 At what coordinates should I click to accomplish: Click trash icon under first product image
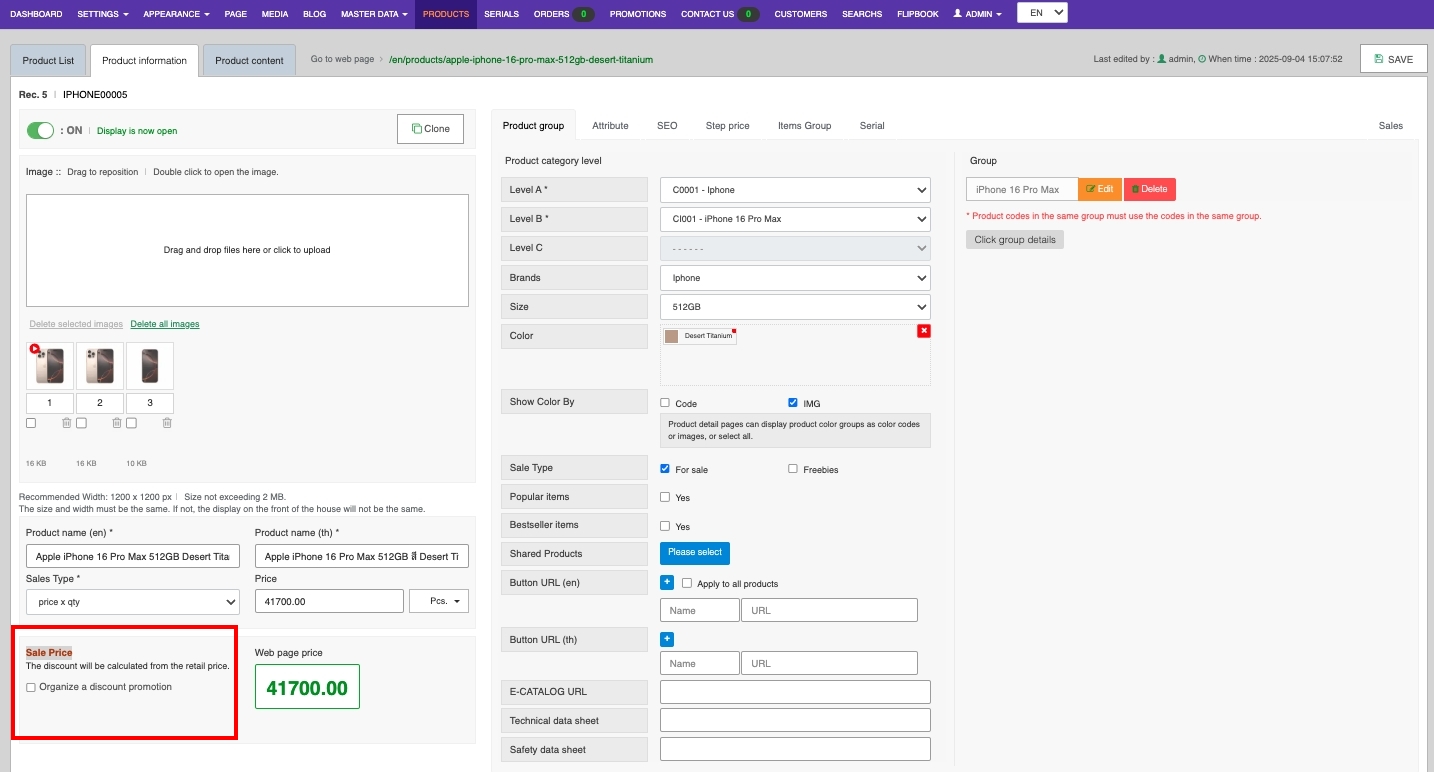pyautogui.click(x=67, y=423)
